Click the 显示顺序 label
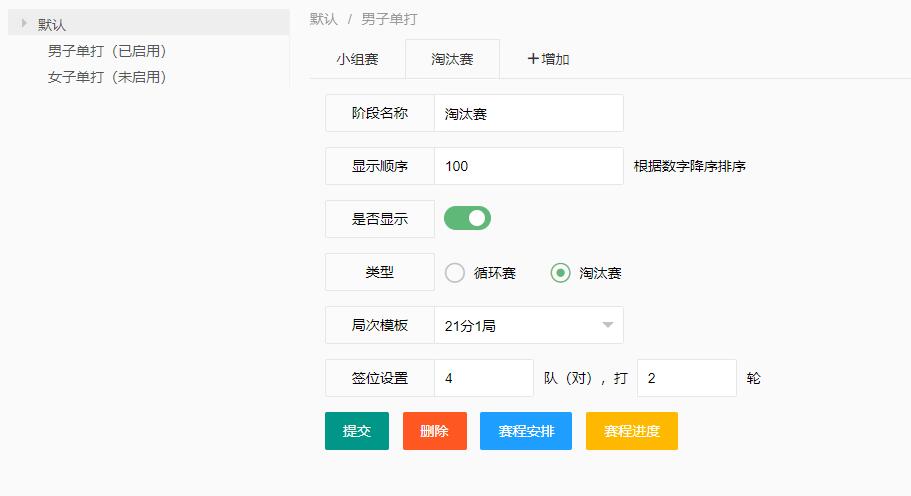This screenshot has height=496, width=911. [x=380, y=166]
